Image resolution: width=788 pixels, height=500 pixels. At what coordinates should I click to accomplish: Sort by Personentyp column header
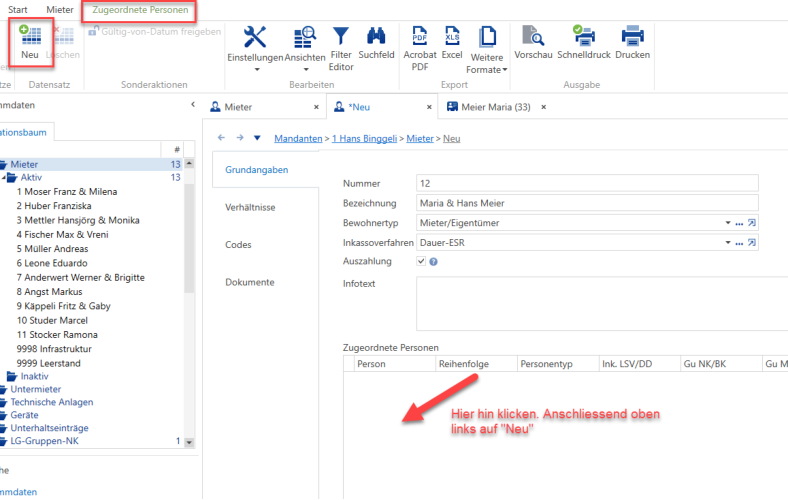[x=558, y=364]
